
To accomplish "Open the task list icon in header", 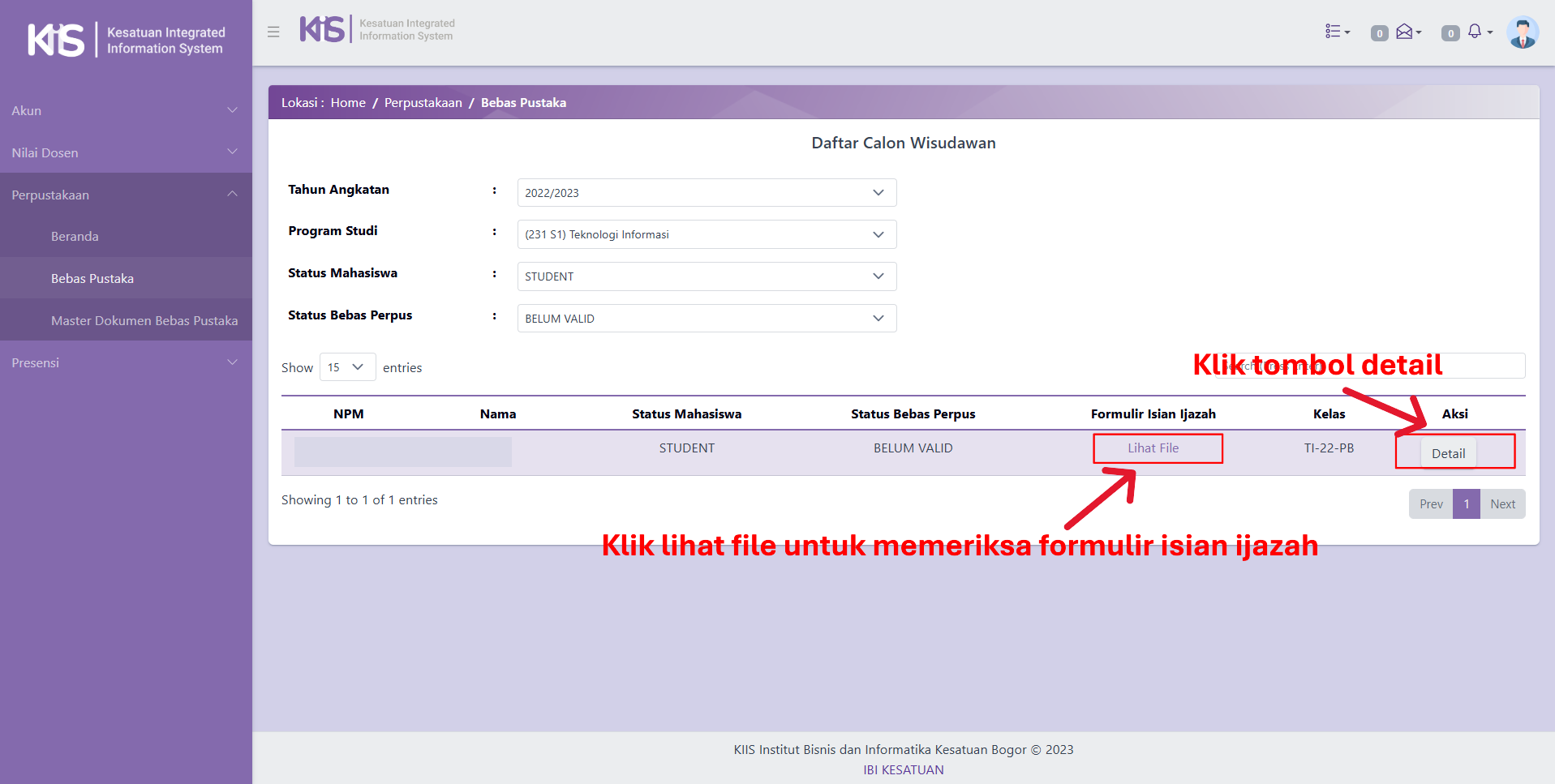I will [1336, 32].
